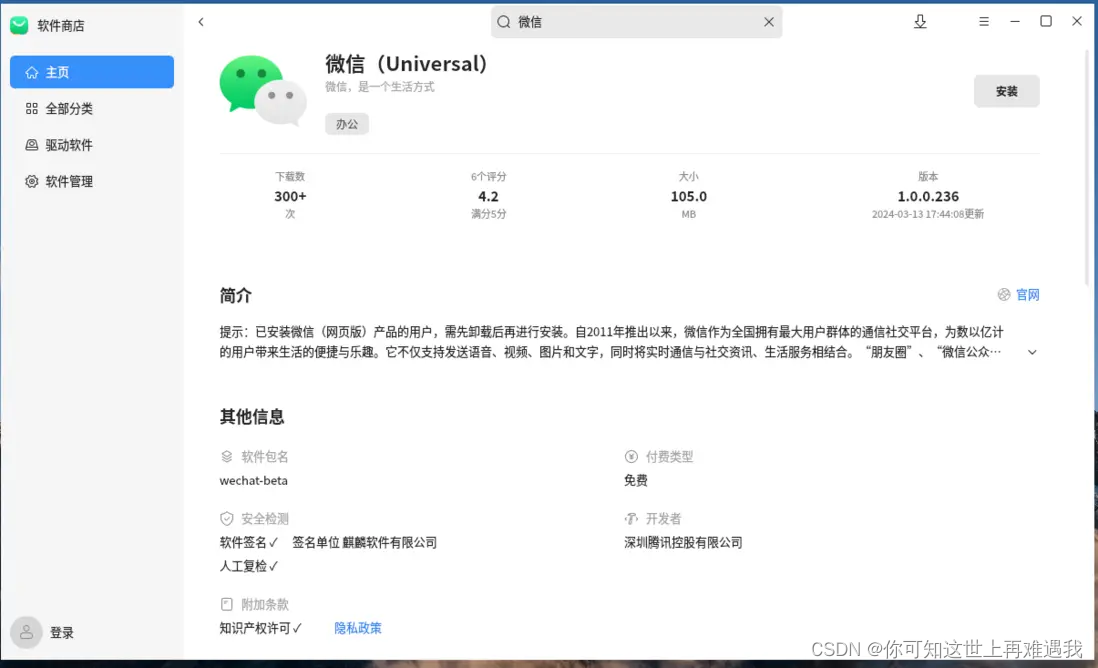Click 登录 to sign in

[62, 633]
